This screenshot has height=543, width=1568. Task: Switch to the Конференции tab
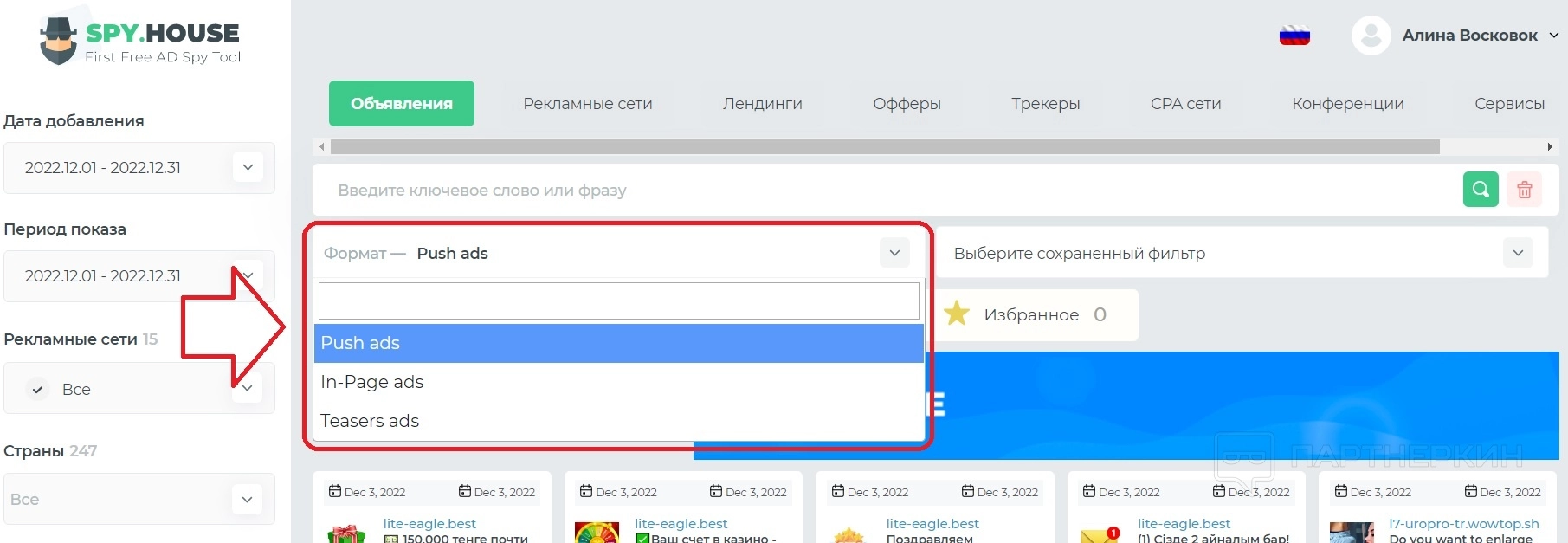(1348, 103)
